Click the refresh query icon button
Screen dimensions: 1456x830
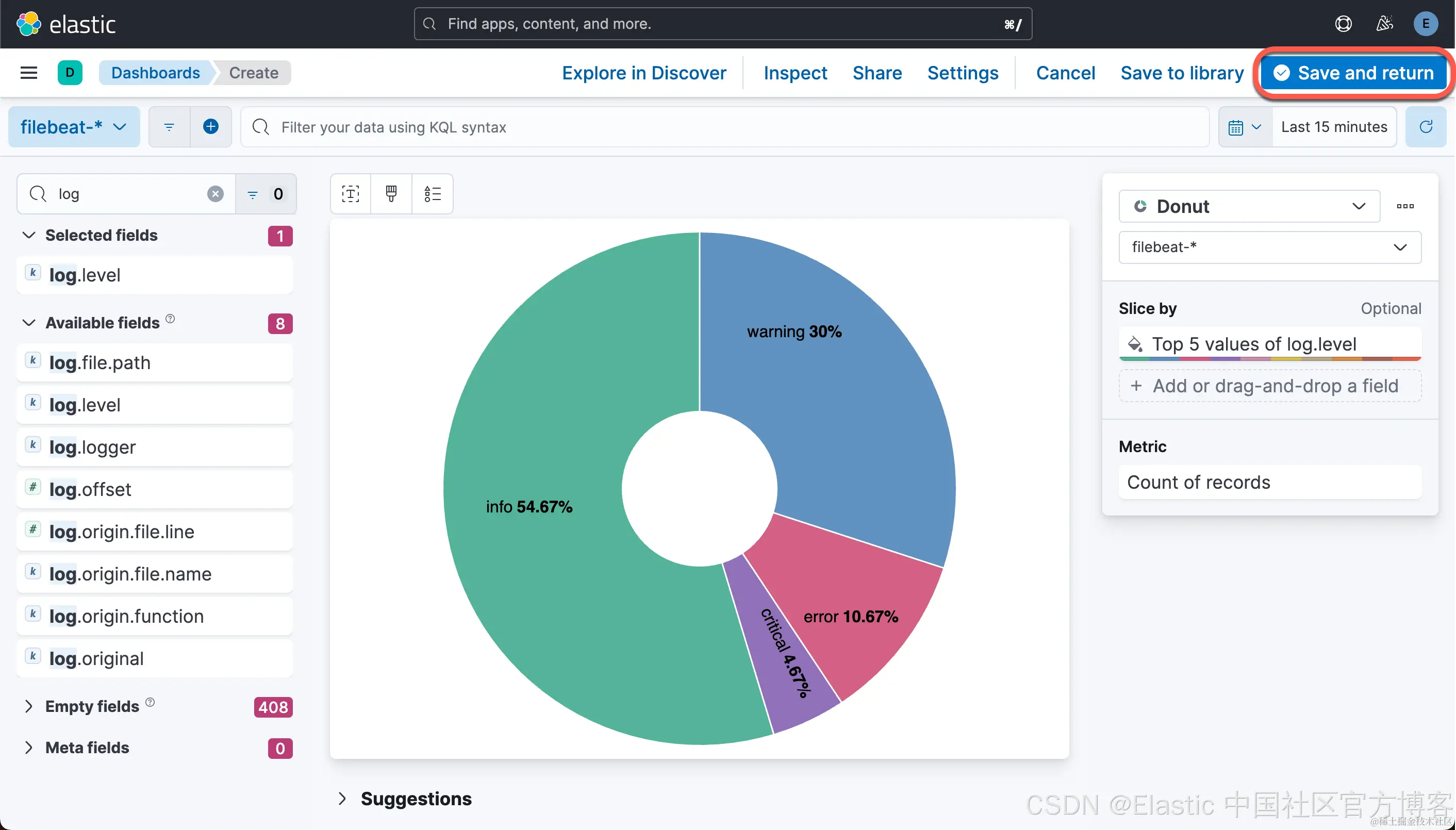click(1425, 127)
